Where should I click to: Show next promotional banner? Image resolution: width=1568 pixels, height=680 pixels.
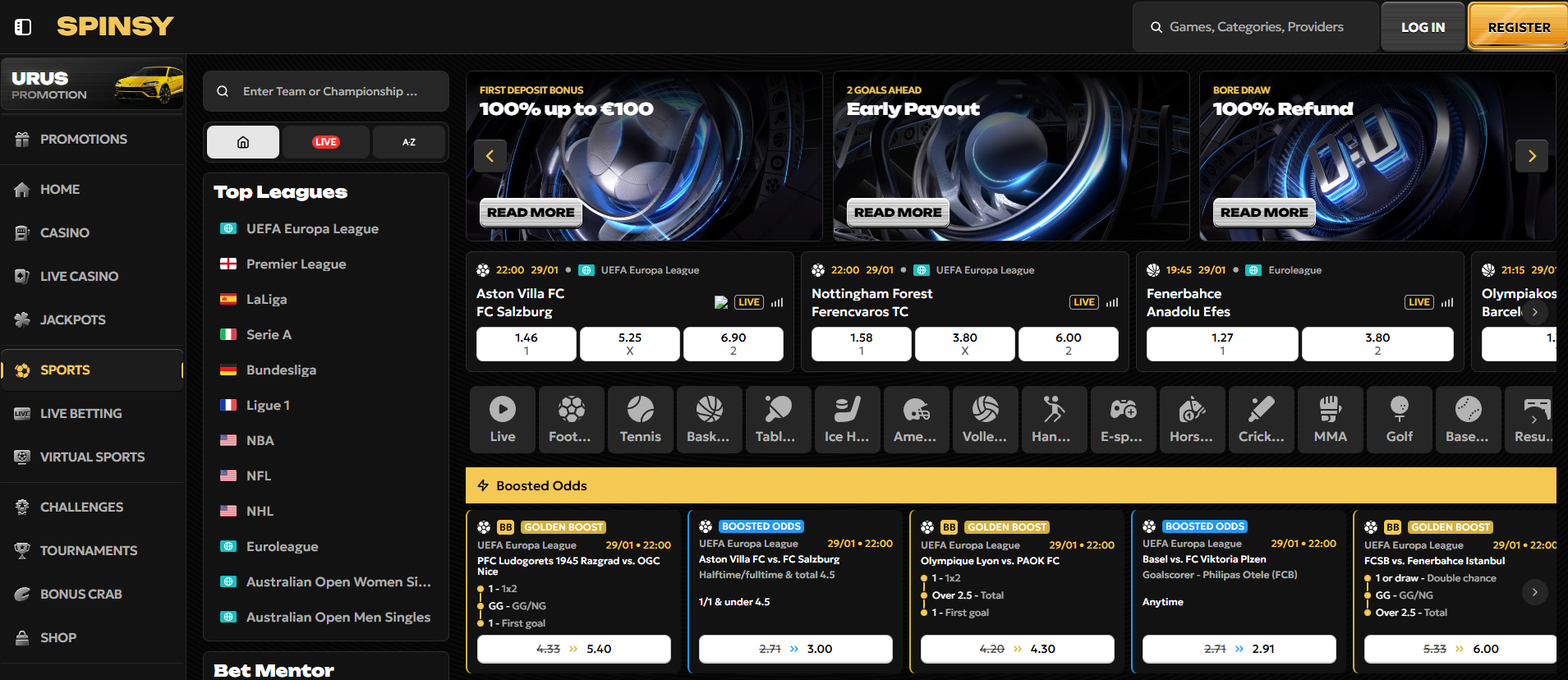(1532, 156)
